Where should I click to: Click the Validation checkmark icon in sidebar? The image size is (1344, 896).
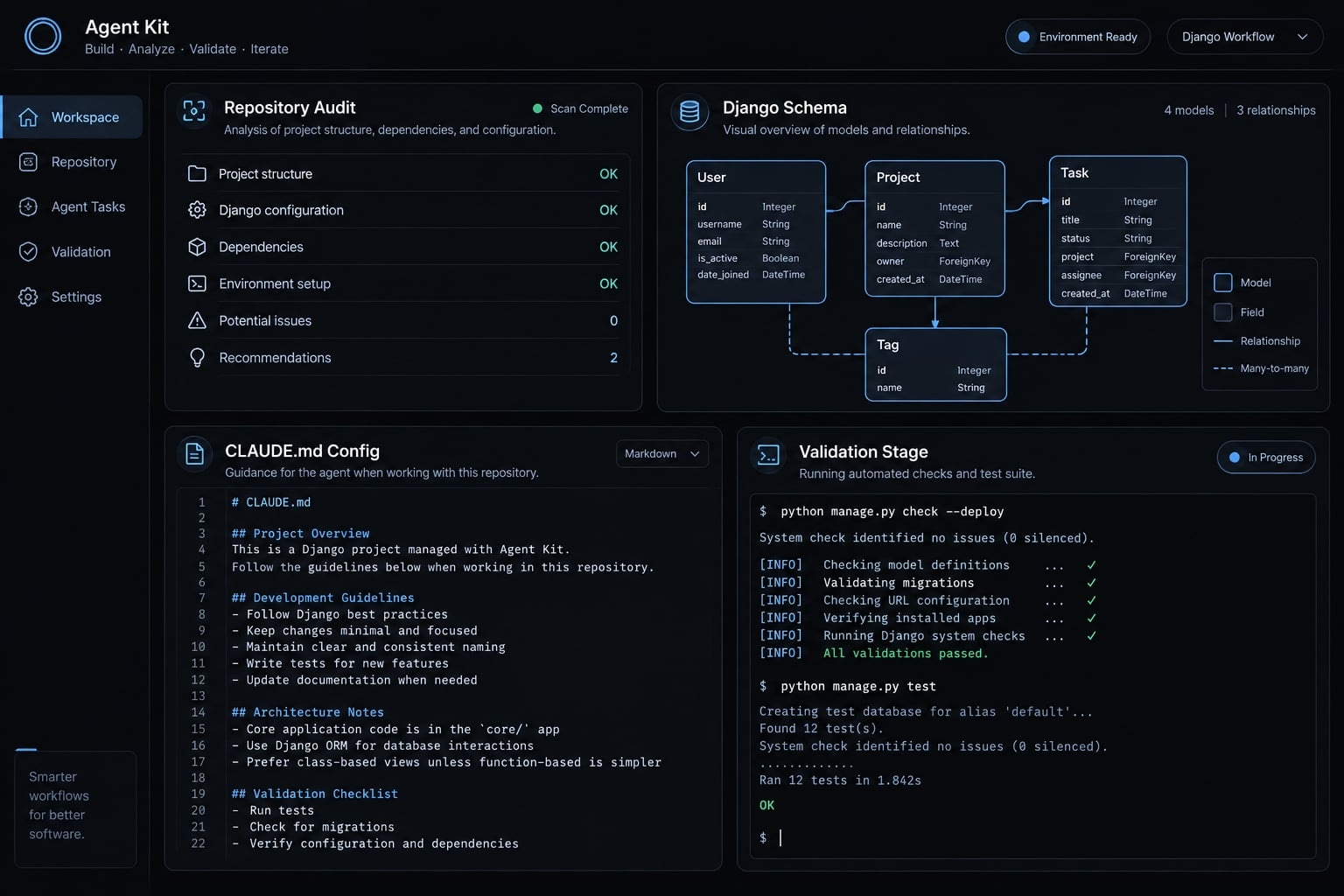coord(28,252)
